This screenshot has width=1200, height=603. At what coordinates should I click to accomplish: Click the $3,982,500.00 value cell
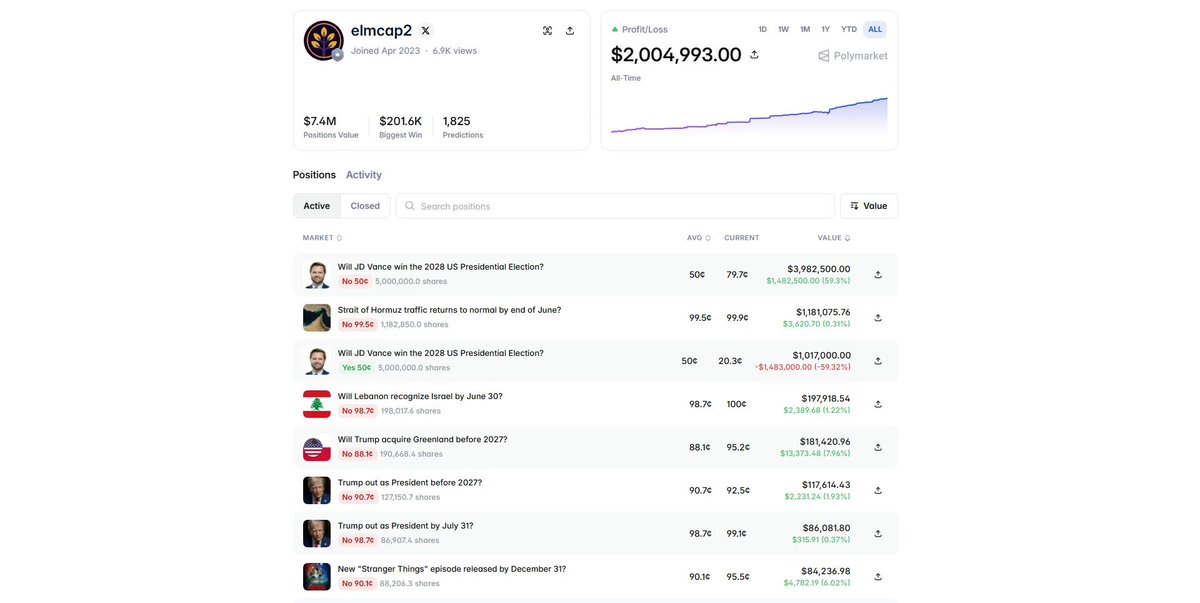tap(819, 268)
